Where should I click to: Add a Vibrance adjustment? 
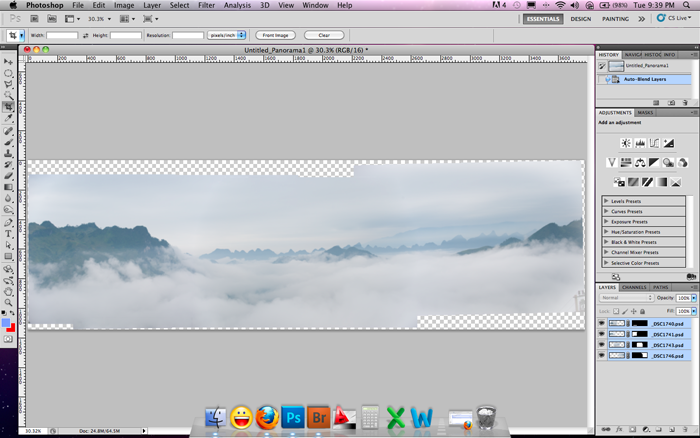pyautogui.click(x=612, y=163)
